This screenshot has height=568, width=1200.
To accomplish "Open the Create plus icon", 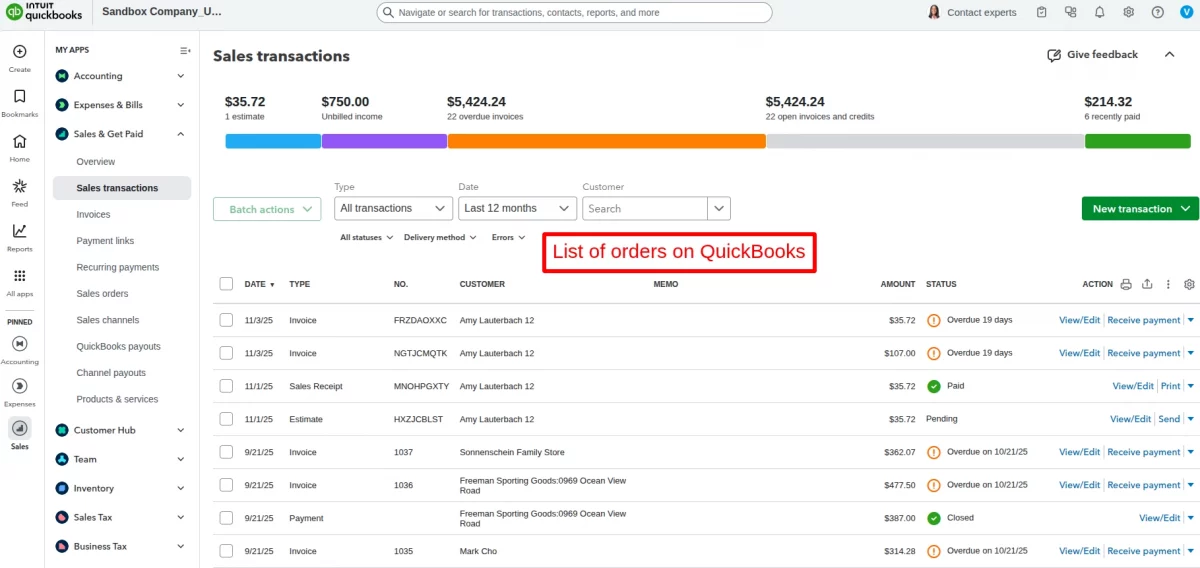I will click(19, 52).
